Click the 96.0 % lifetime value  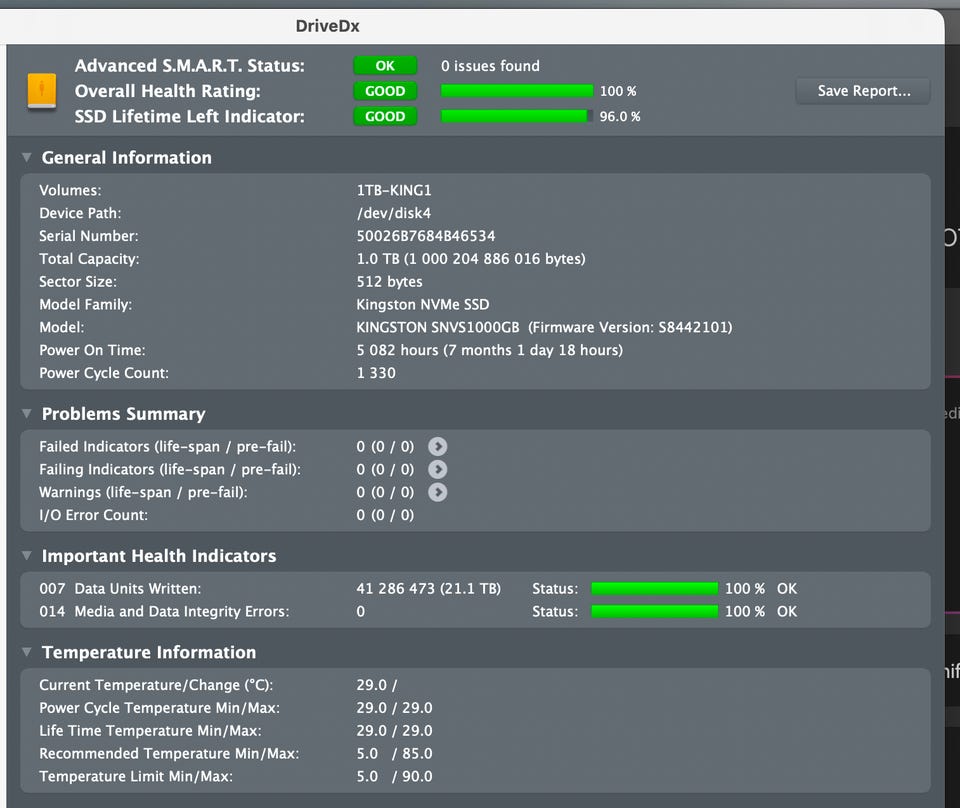[620, 116]
